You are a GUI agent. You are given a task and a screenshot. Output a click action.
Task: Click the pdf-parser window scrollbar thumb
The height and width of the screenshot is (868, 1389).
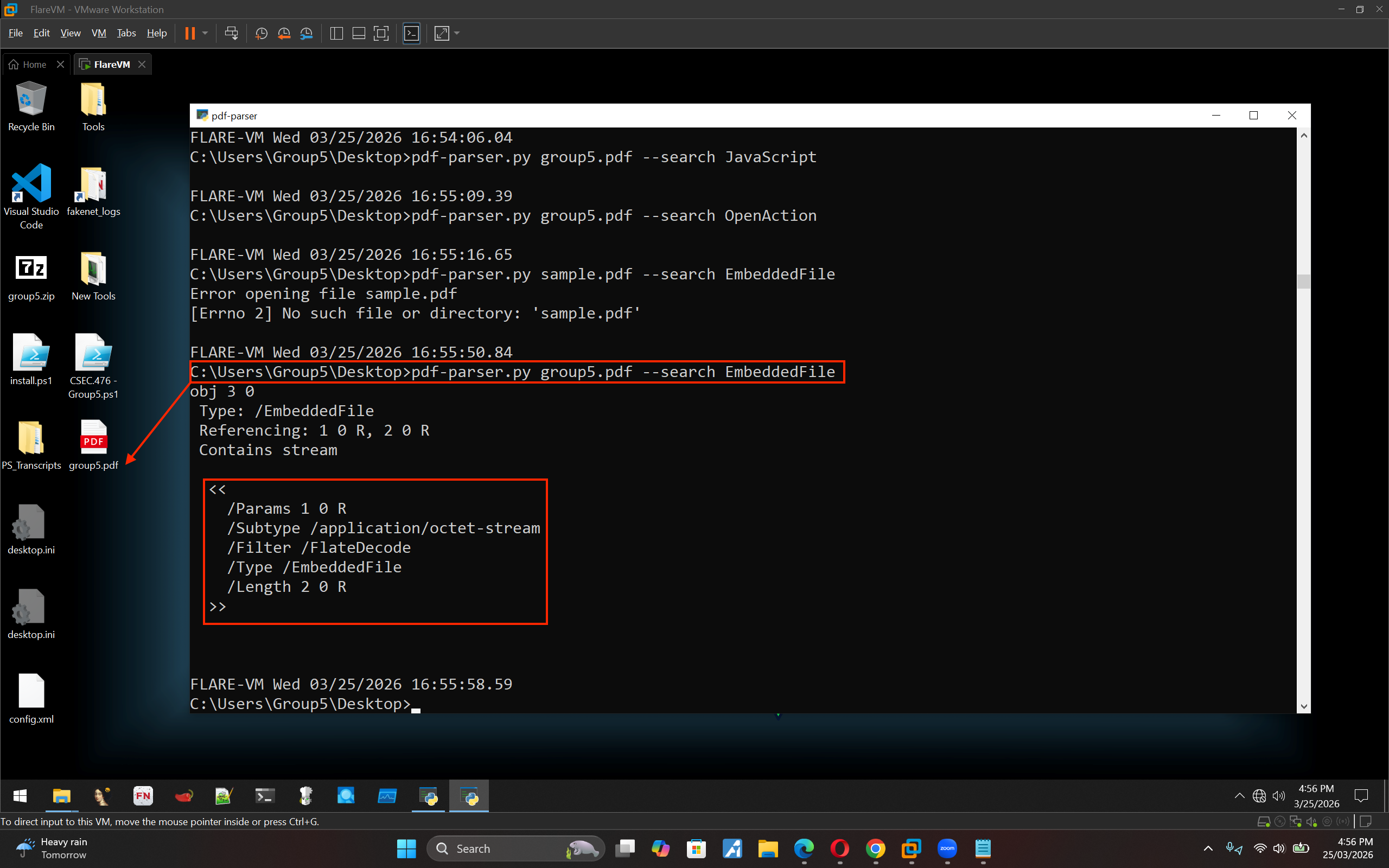pyautogui.click(x=1303, y=282)
